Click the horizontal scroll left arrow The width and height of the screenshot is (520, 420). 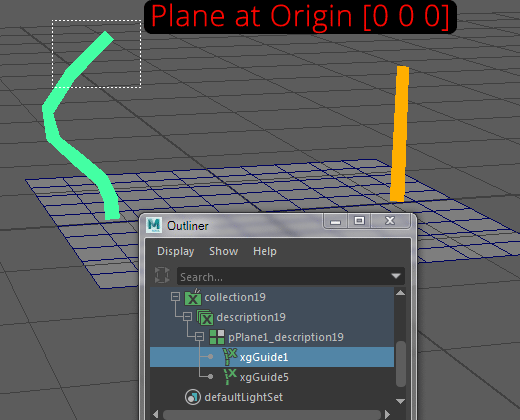(156, 414)
